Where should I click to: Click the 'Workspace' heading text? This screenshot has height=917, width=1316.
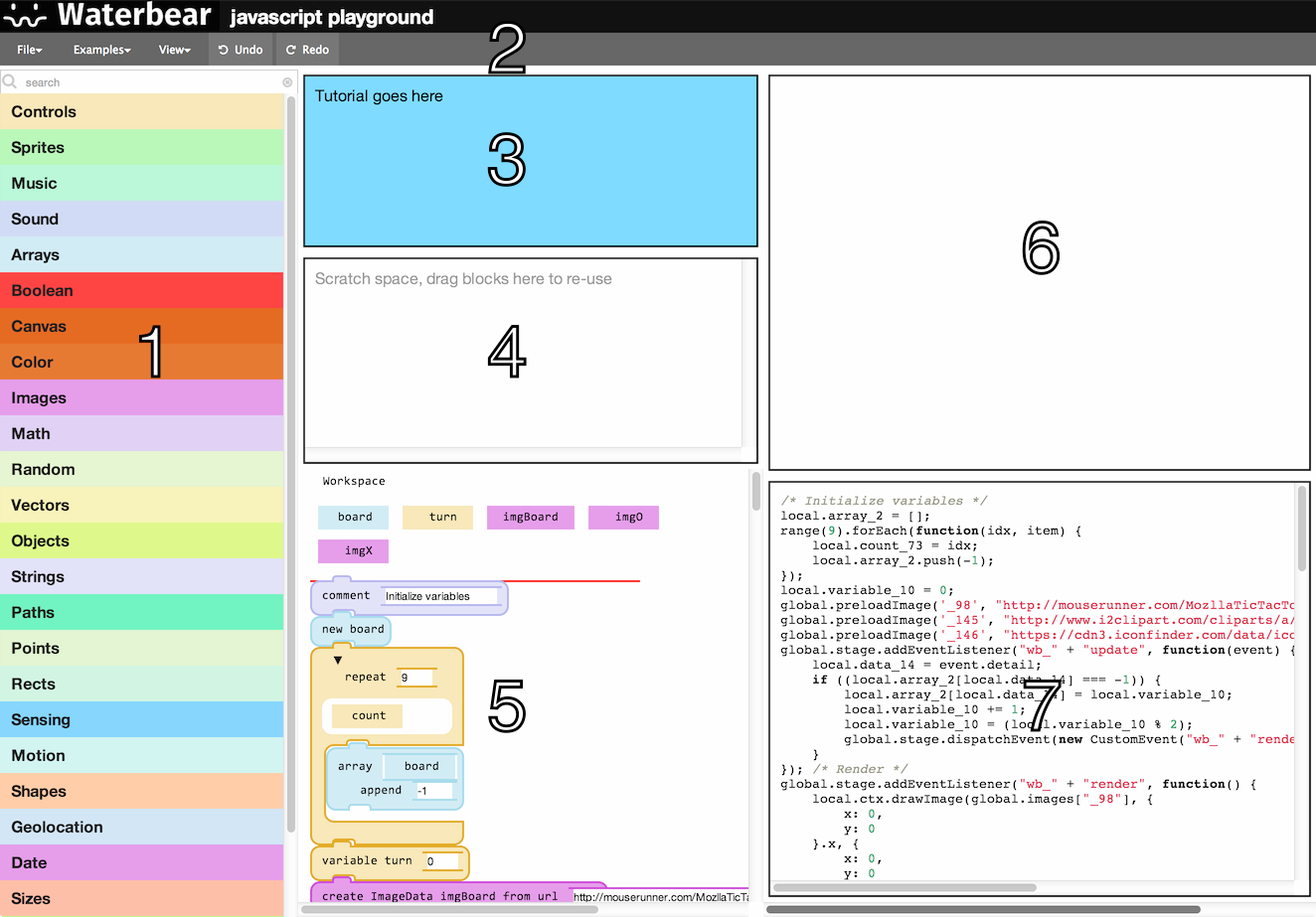[x=354, y=481]
